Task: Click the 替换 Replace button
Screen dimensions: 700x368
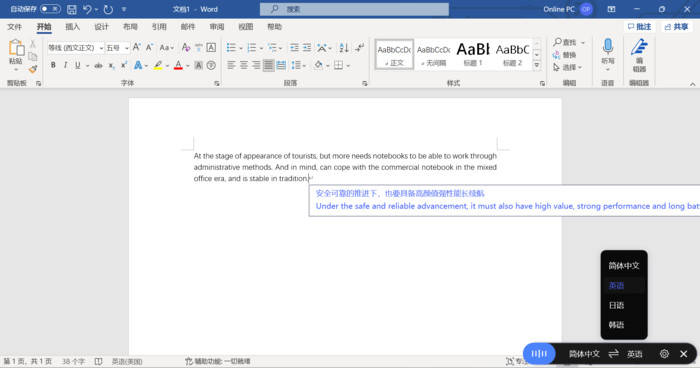Action: (565, 55)
